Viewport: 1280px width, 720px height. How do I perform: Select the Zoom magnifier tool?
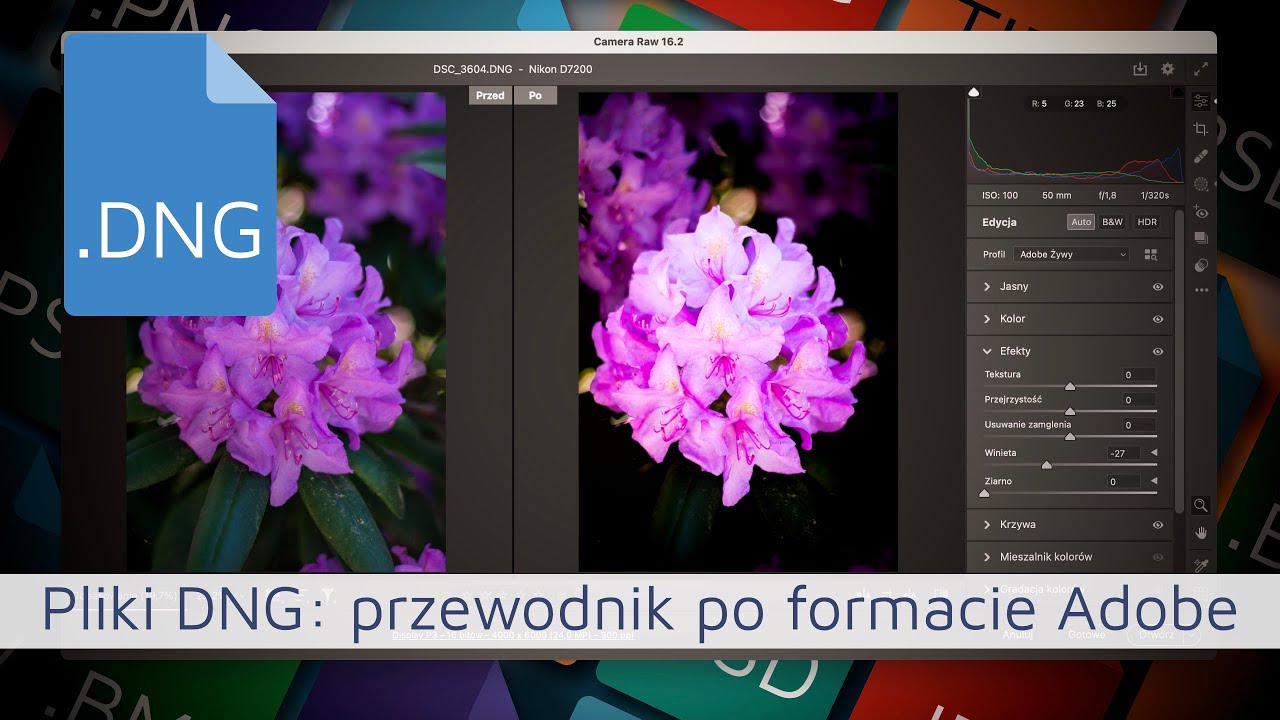(x=1201, y=506)
